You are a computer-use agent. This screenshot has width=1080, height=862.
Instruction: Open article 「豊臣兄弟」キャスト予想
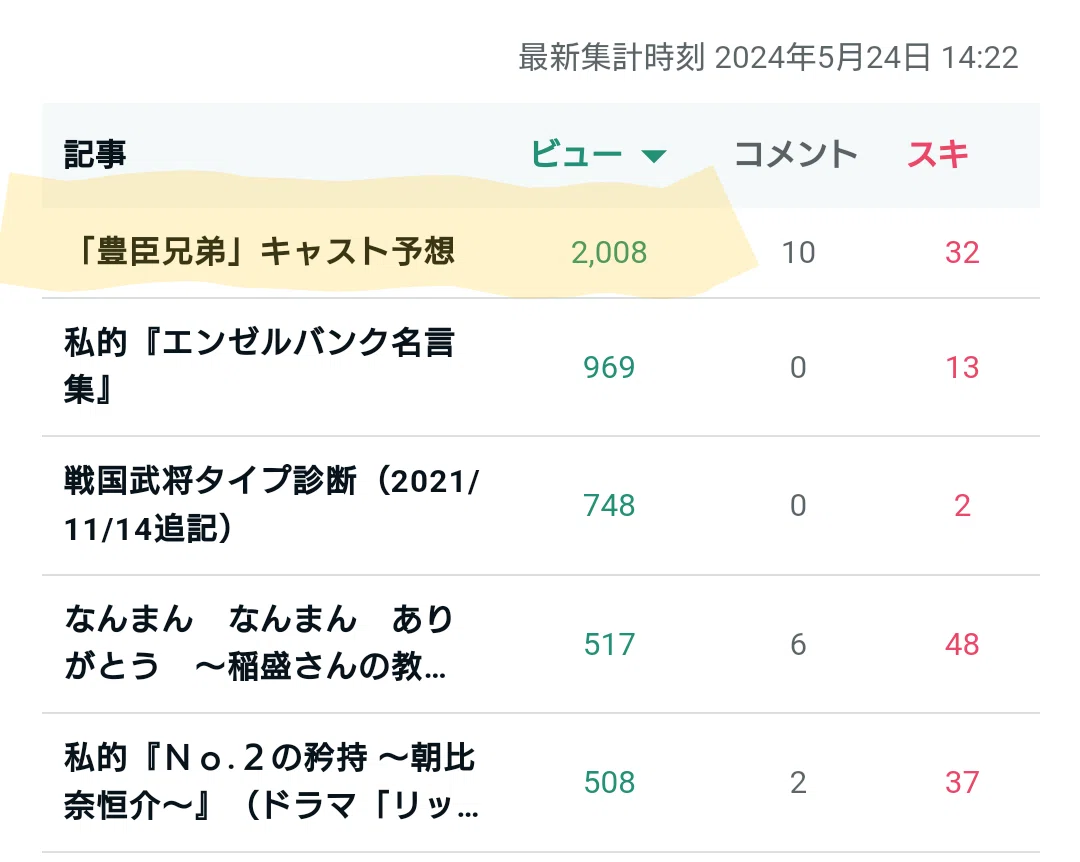click(263, 252)
